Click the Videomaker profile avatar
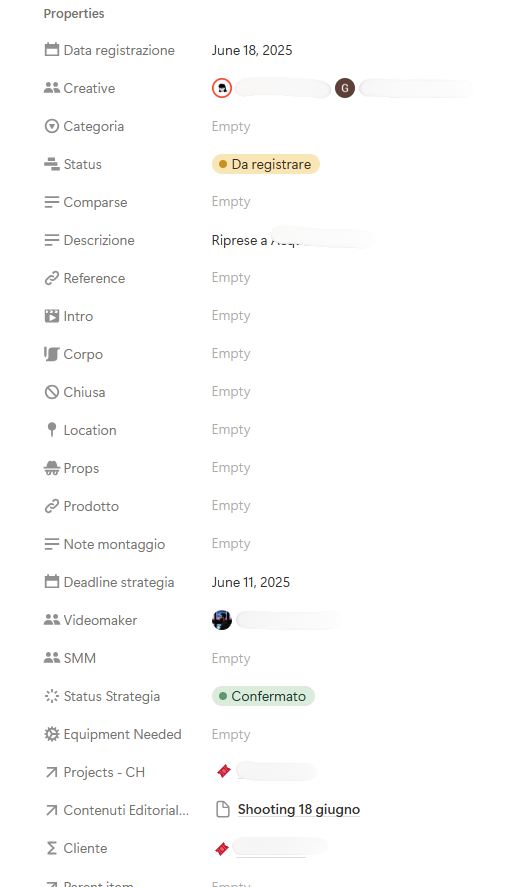512x887 pixels. (x=222, y=621)
